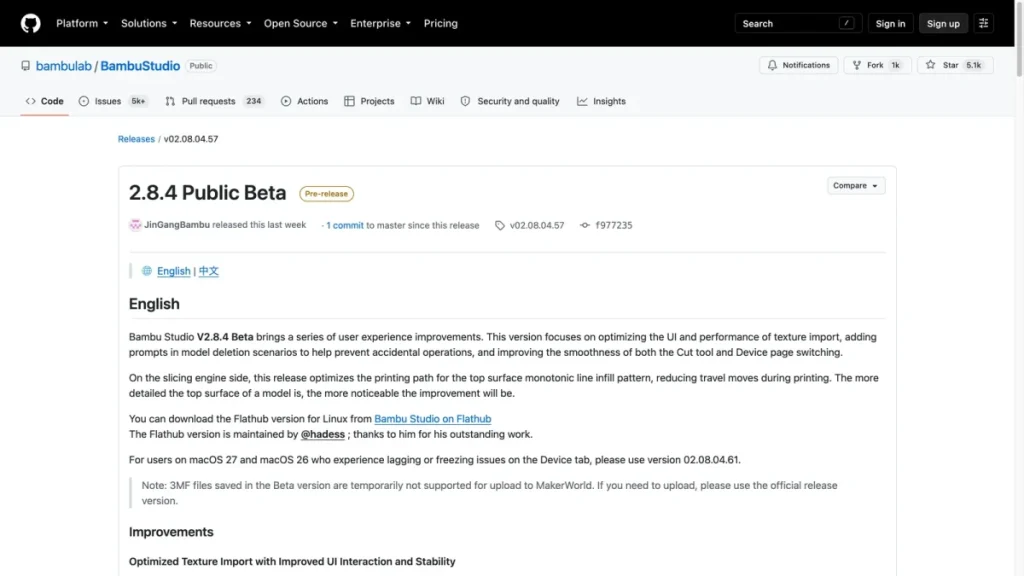The image size is (1024, 576).
Task: Open the GitHub home logo
Action: 30,24
